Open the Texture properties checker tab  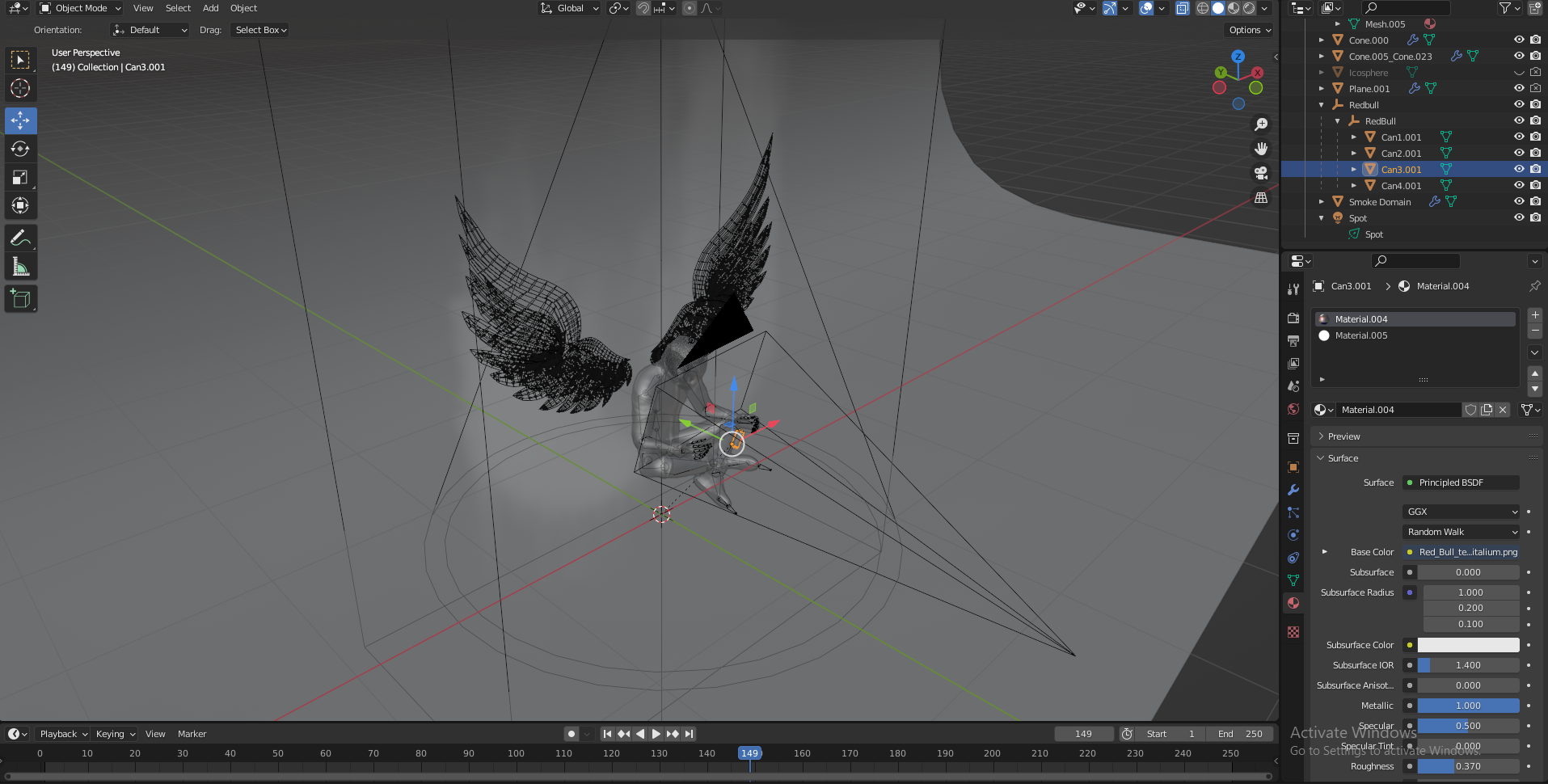pyautogui.click(x=1293, y=632)
